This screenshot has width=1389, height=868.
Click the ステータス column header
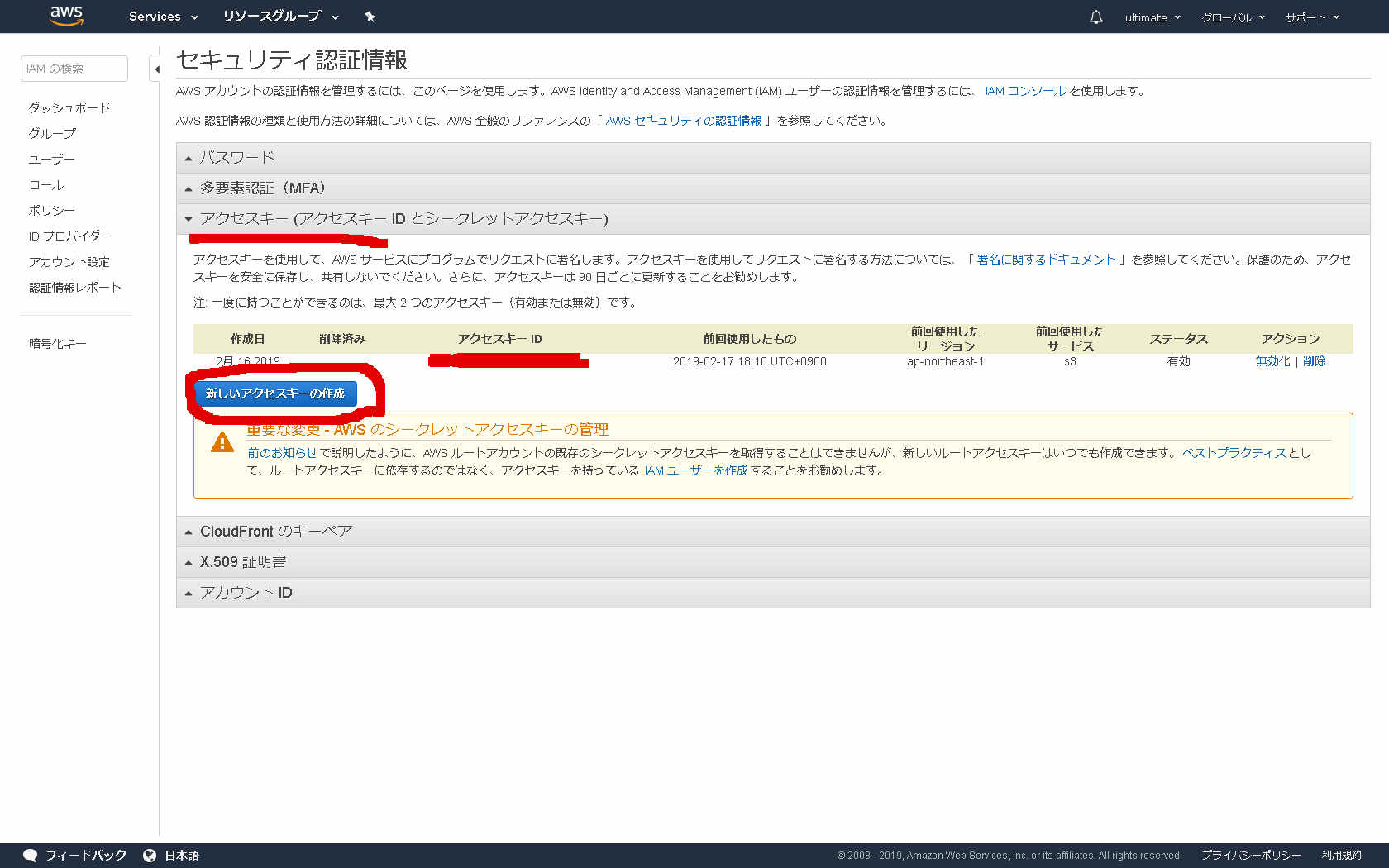(x=1179, y=339)
